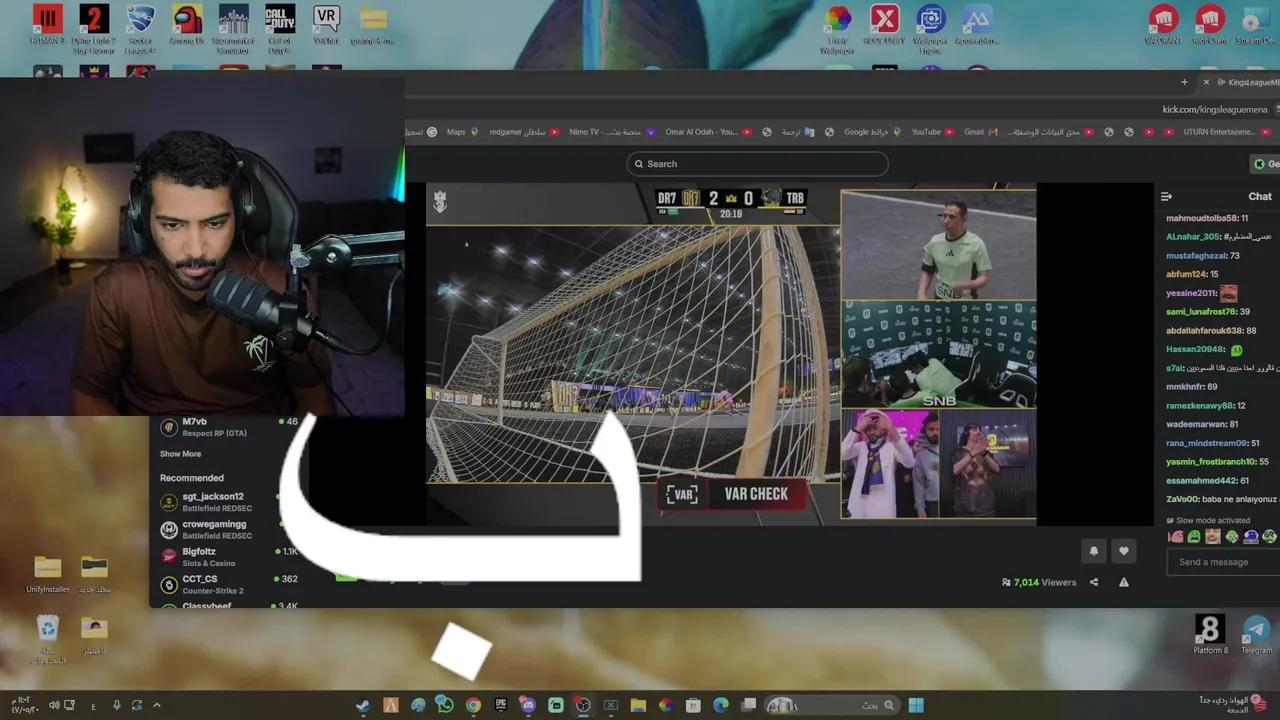1280x720 pixels.
Task: Expand hidden system tray icons with the chevron
Action: click(157, 705)
